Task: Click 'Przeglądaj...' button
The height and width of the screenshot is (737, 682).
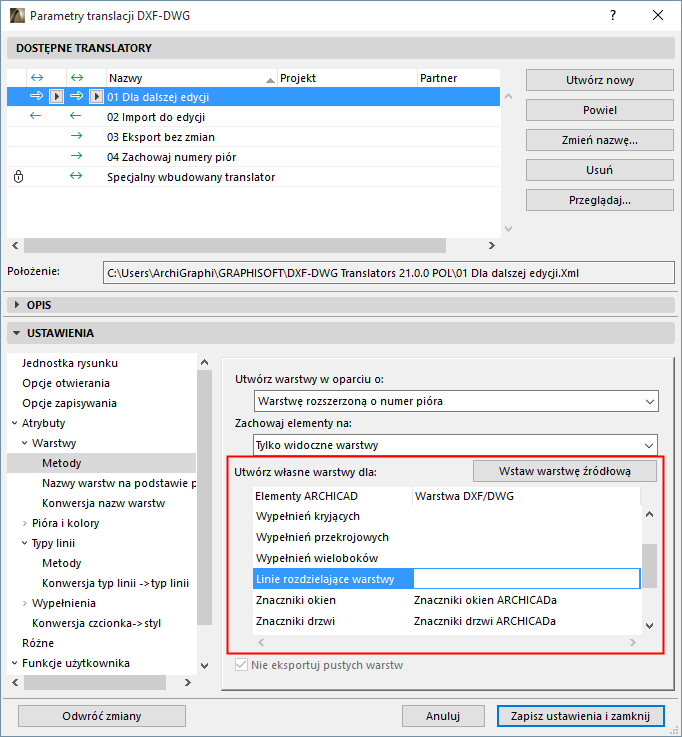Action: [600, 200]
